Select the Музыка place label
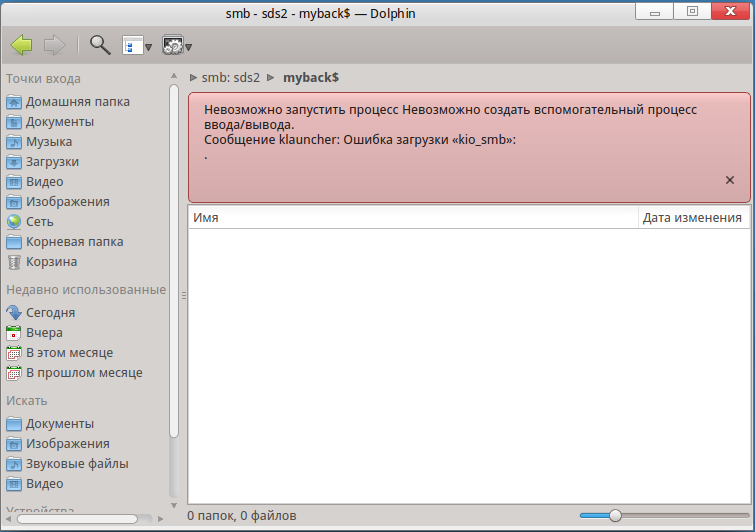The image size is (755, 532). pos(49,142)
